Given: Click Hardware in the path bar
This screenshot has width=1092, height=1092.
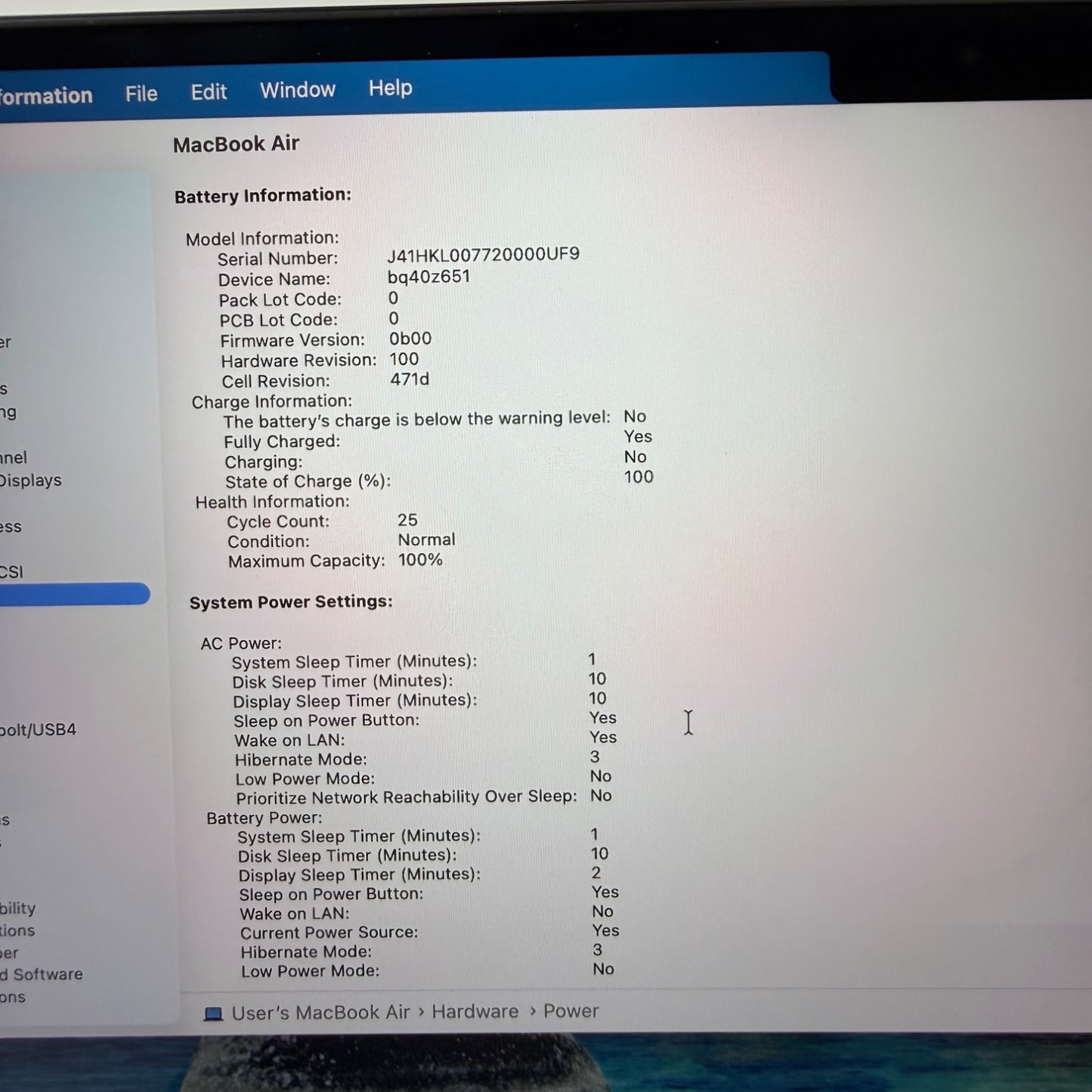Looking at the screenshot, I should 475,1012.
